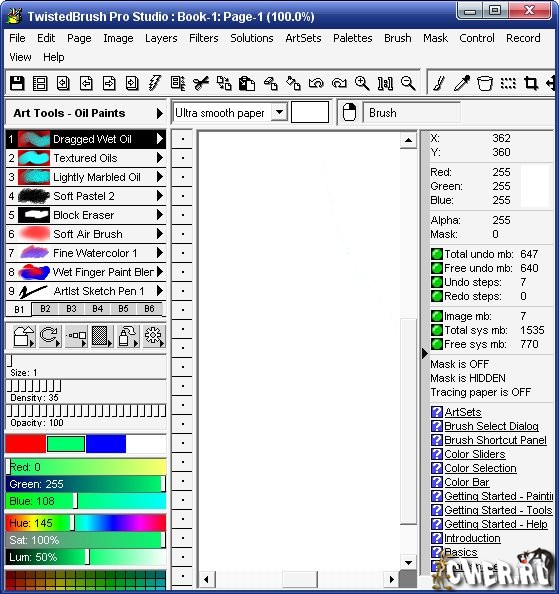This screenshot has height=594, width=559.
Task: Select the paintbrush tool icon
Action: [x=439, y=83]
